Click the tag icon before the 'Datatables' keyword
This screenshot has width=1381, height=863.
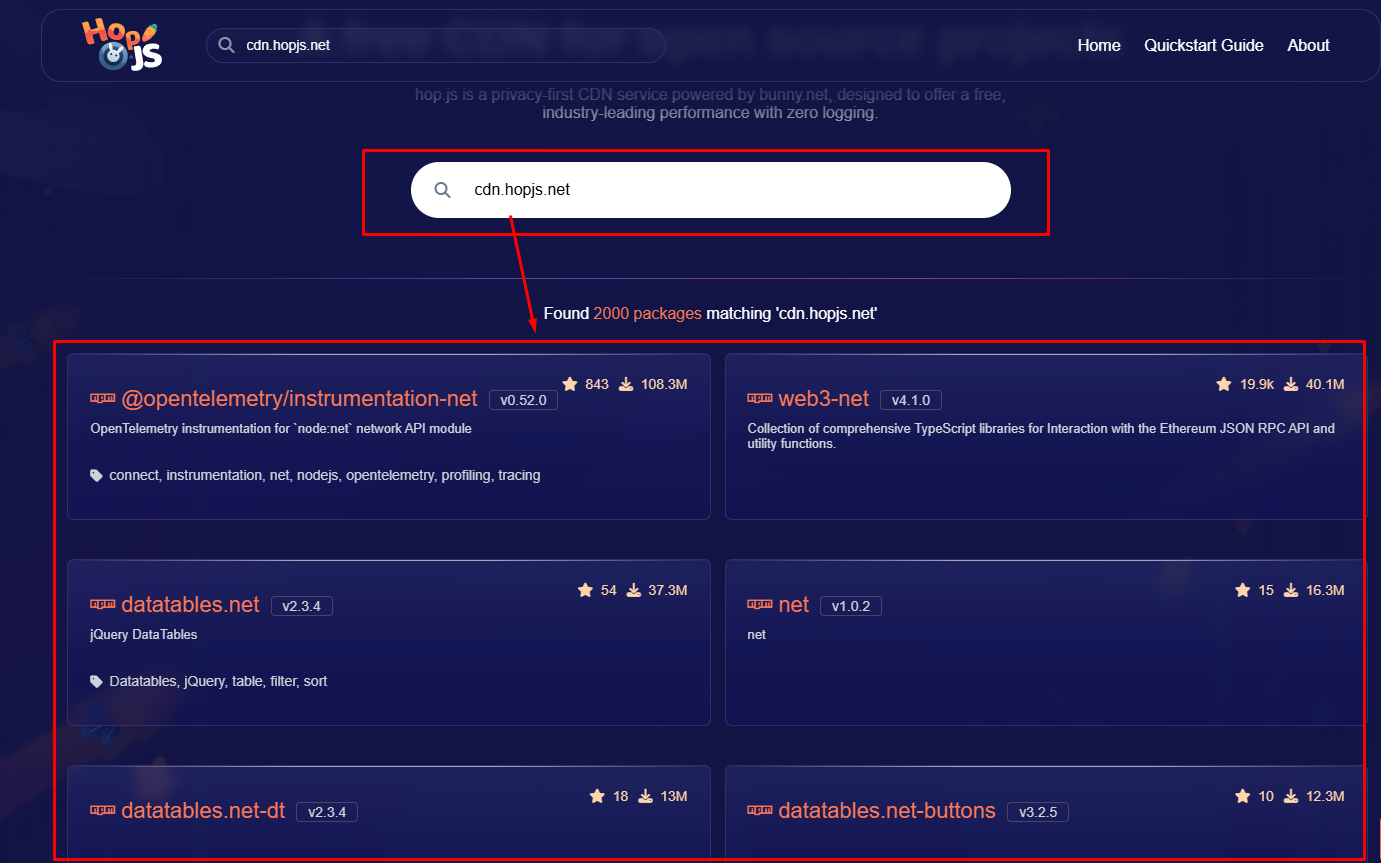pos(97,682)
